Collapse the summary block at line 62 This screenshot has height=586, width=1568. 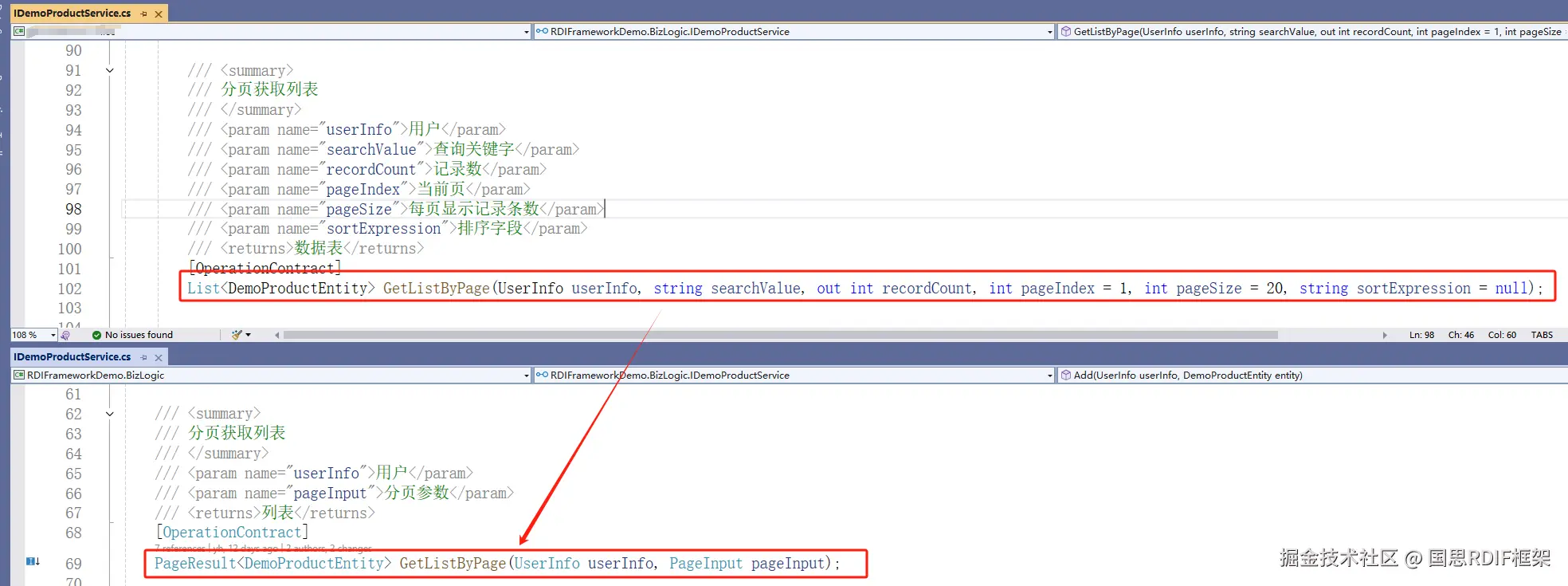point(110,415)
